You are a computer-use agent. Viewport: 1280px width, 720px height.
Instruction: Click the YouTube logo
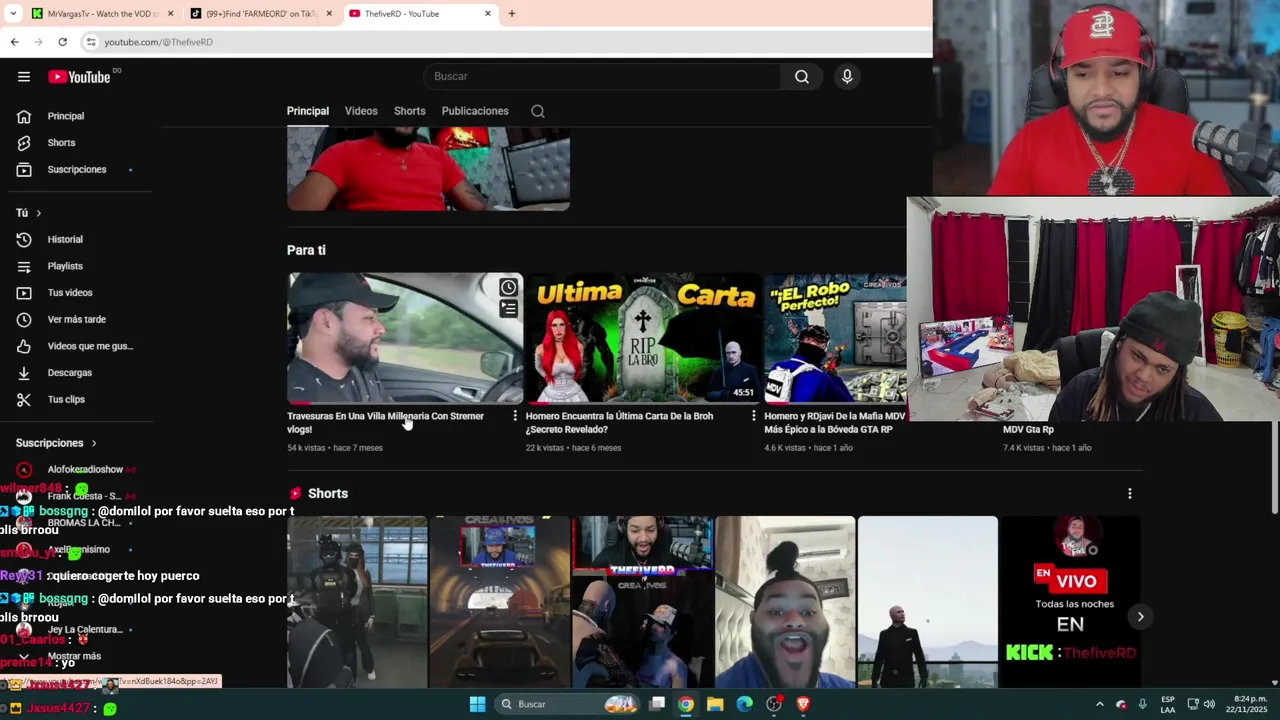point(79,77)
